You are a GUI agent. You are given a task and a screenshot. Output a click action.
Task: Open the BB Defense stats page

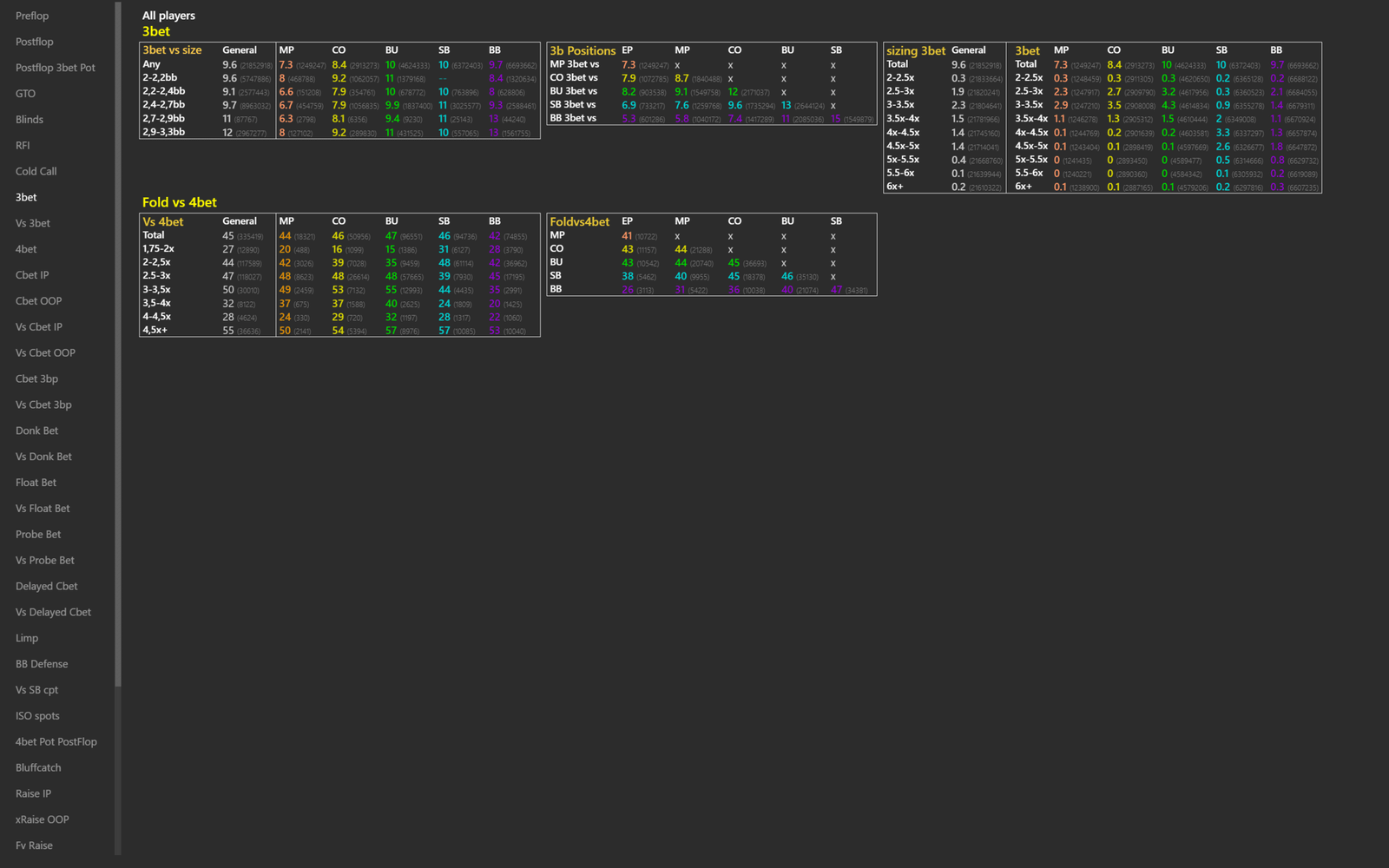tap(42, 664)
